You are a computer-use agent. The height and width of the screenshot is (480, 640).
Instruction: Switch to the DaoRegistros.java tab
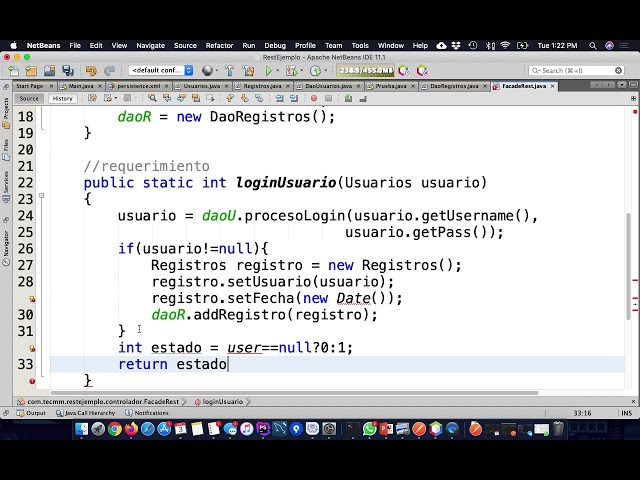point(454,86)
